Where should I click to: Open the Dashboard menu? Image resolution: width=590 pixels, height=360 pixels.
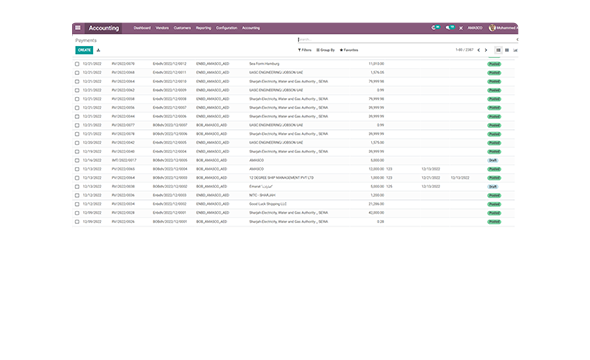pyautogui.click(x=142, y=28)
